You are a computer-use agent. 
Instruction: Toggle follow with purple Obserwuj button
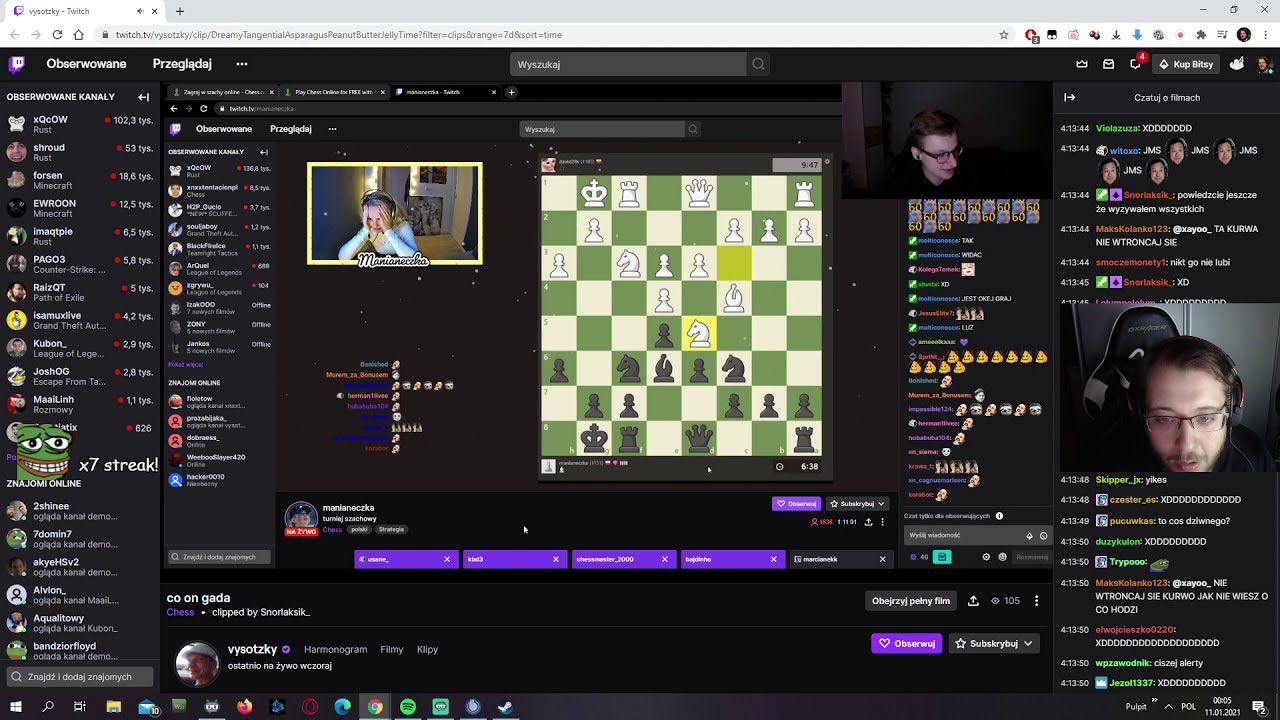click(x=906, y=643)
